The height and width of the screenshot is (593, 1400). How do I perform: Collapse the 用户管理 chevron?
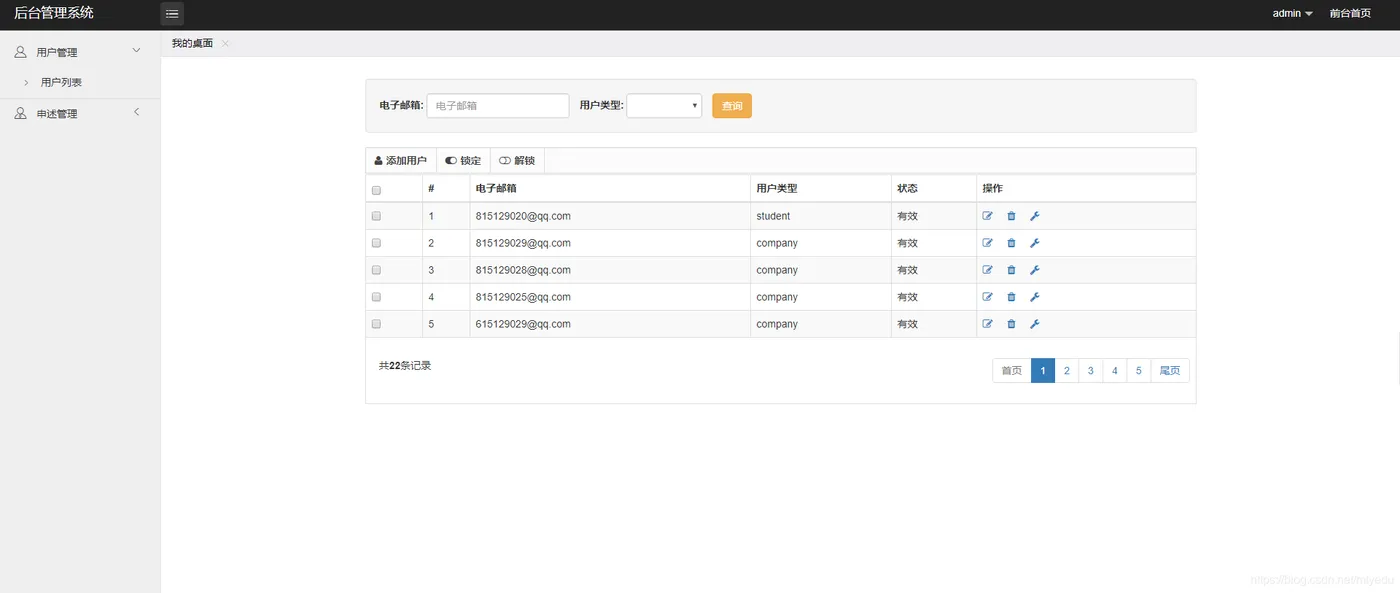[x=137, y=51]
